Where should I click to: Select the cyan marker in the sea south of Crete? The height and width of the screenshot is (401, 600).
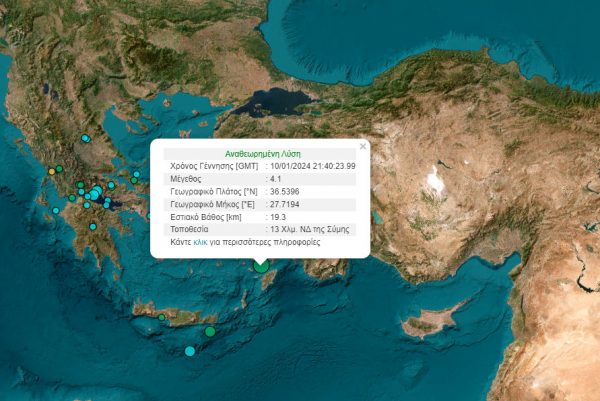pyautogui.click(x=190, y=351)
